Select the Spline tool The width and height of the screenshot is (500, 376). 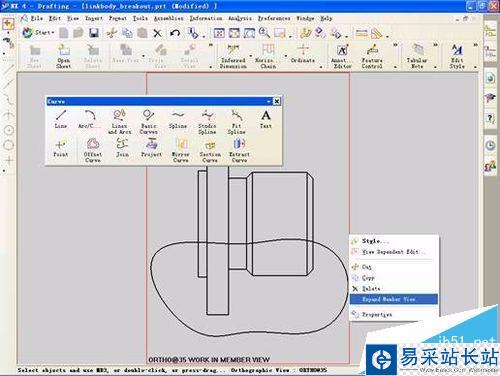(x=178, y=119)
